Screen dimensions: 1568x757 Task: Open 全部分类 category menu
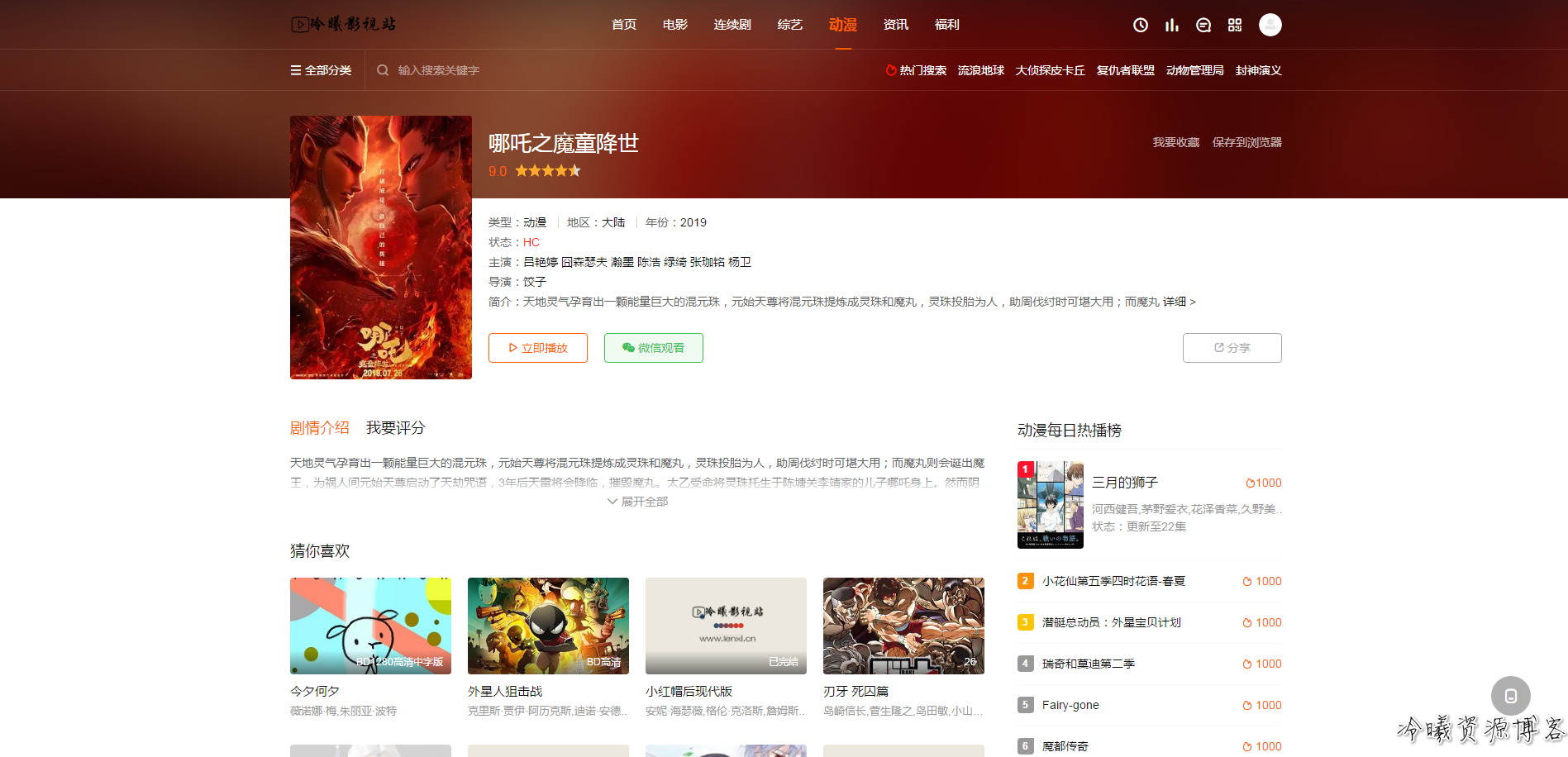pyautogui.click(x=321, y=70)
